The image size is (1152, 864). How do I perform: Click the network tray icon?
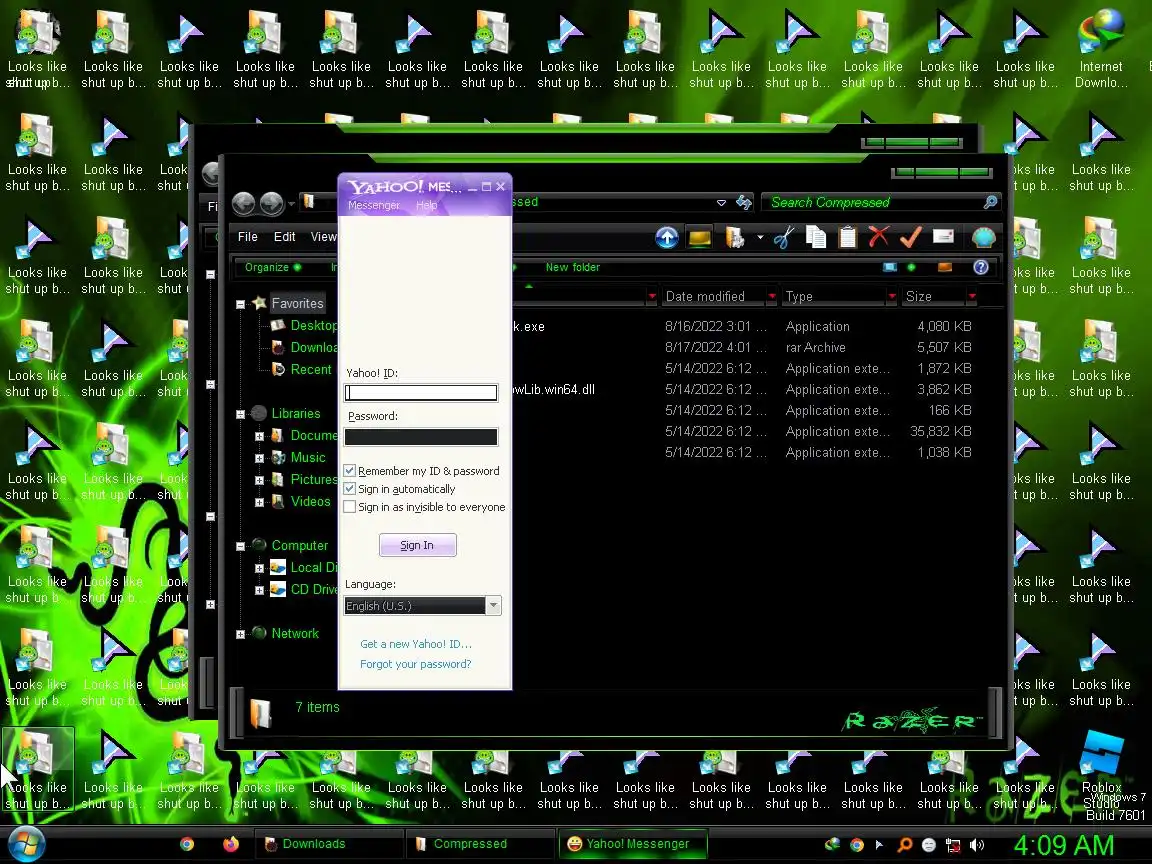[x=953, y=845]
